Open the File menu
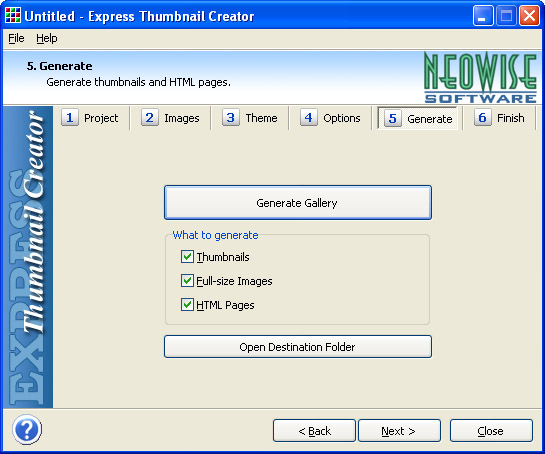Image resolution: width=545 pixels, height=454 pixels. tap(16, 38)
